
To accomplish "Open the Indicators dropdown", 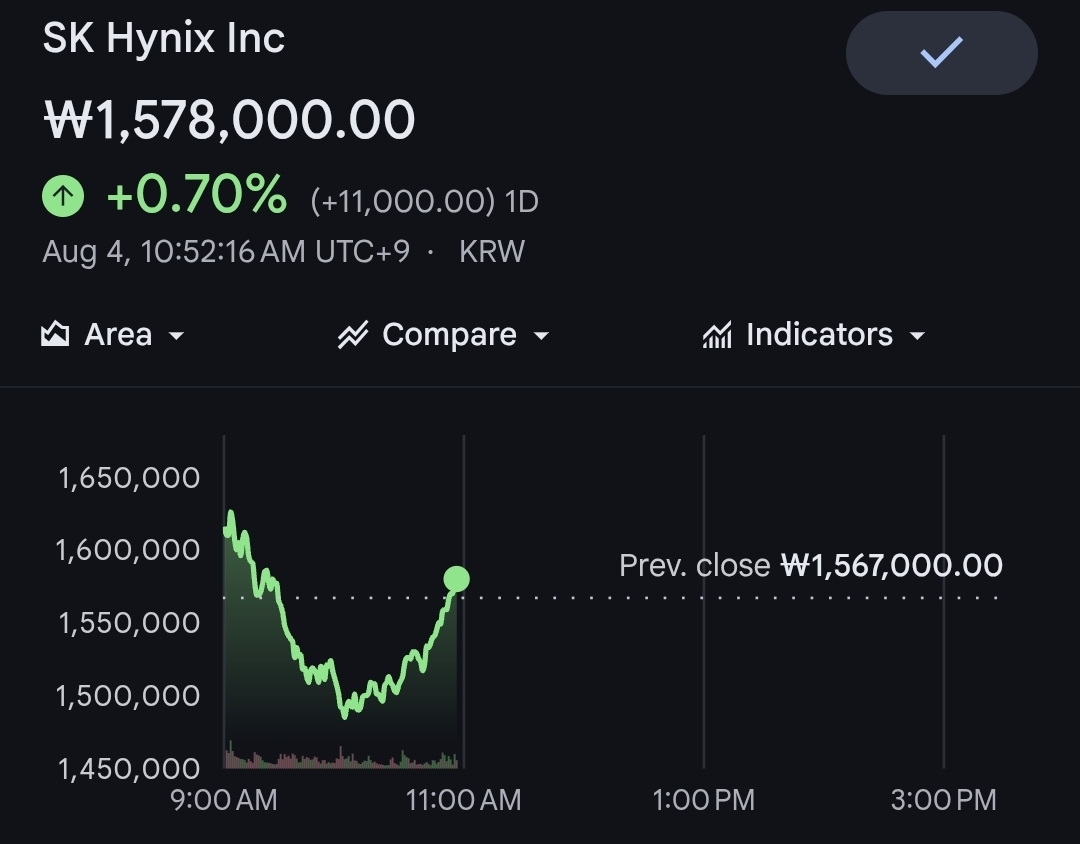I will coord(814,335).
